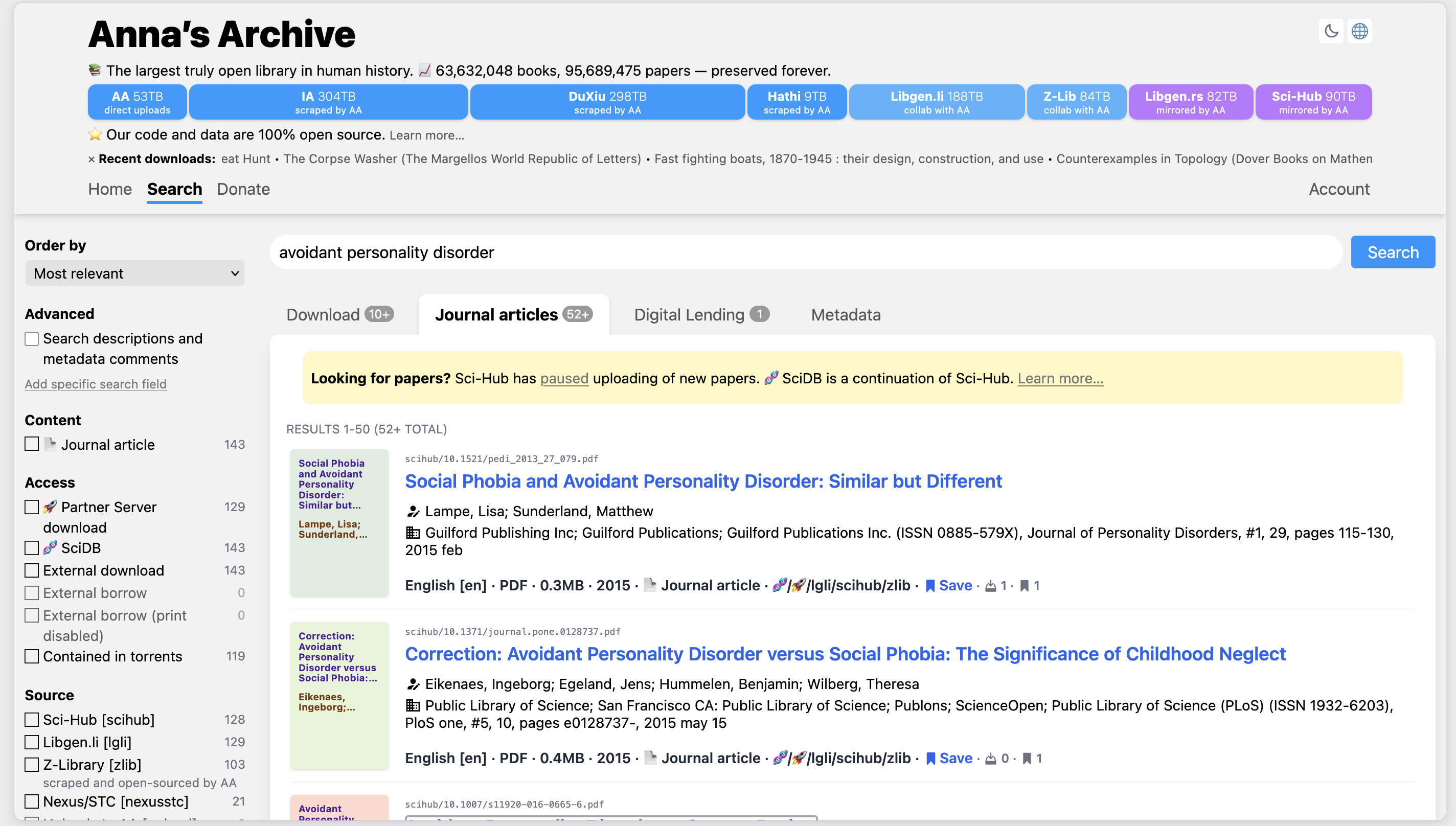
Task: Switch to the Digital Lending tab
Action: pyautogui.click(x=701, y=315)
